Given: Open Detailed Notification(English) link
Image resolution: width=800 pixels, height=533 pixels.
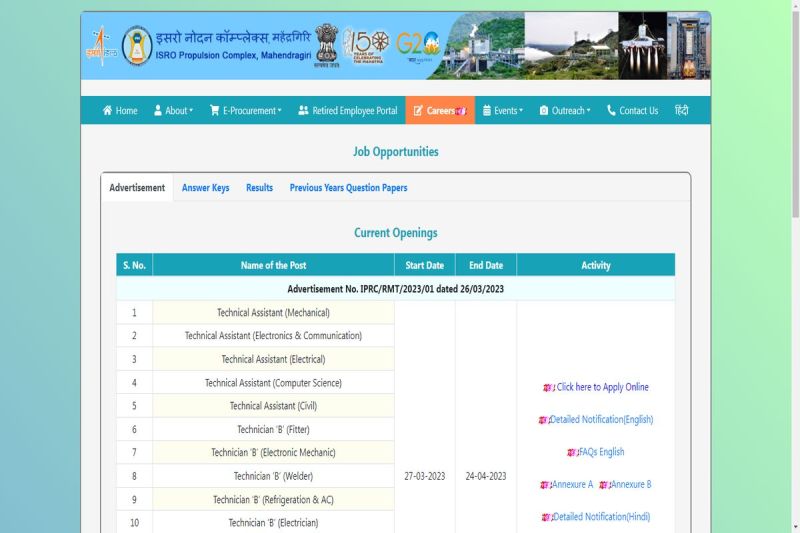Looking at the screenshot, I should point(601,420).
